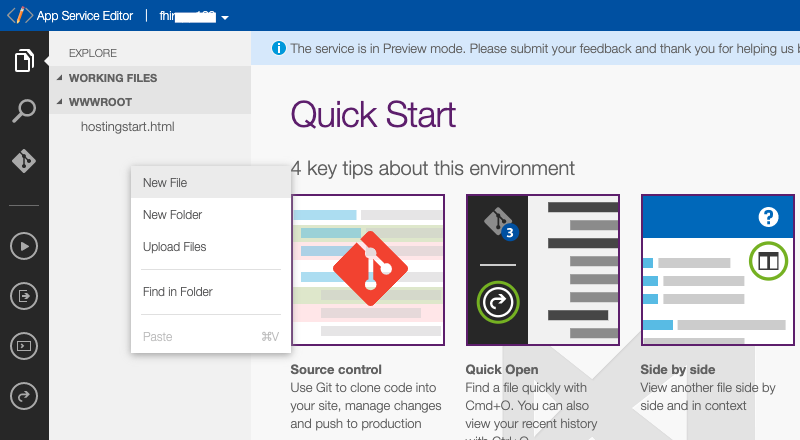The height and width of the screenshot is (440, 800).
Task: Open the Explore files panel icon
Action: 24,61
